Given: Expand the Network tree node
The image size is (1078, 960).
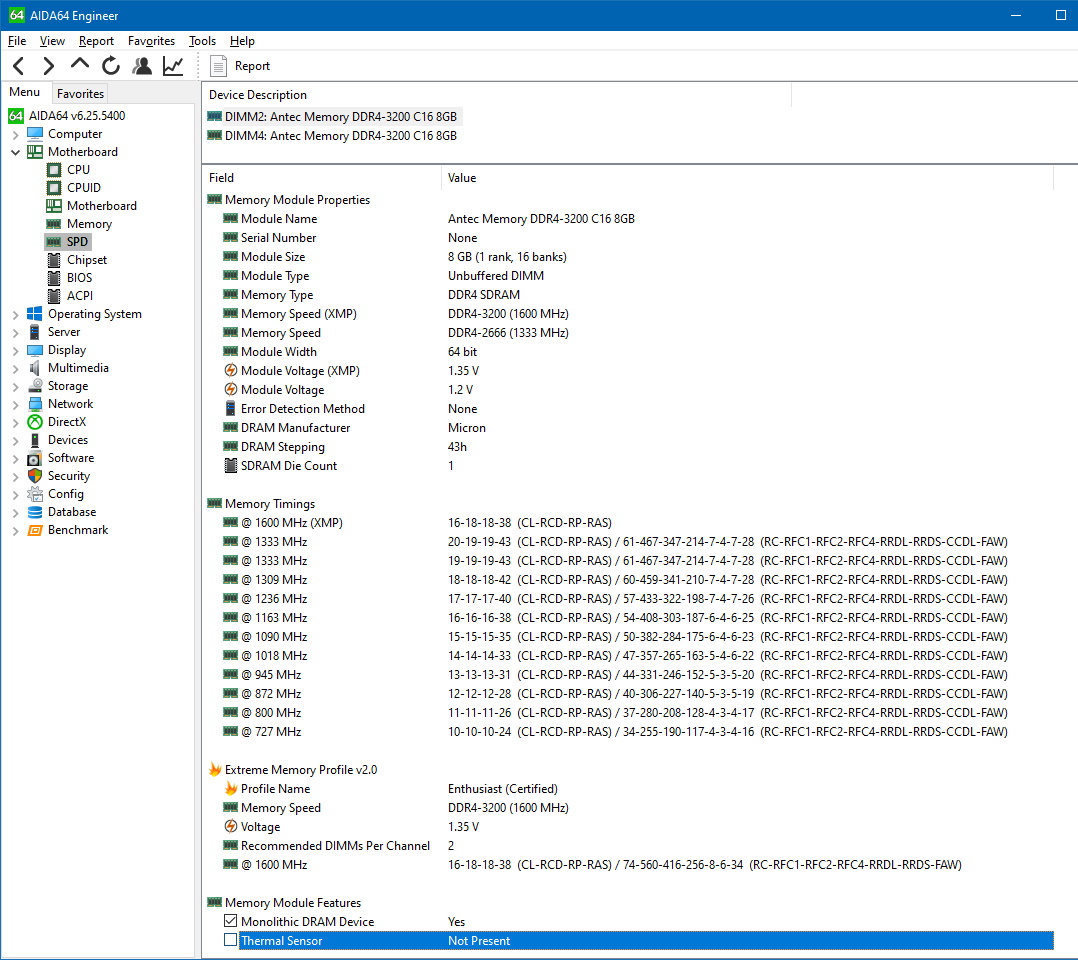Looking at the screenshot, I should tap(15, 405).
